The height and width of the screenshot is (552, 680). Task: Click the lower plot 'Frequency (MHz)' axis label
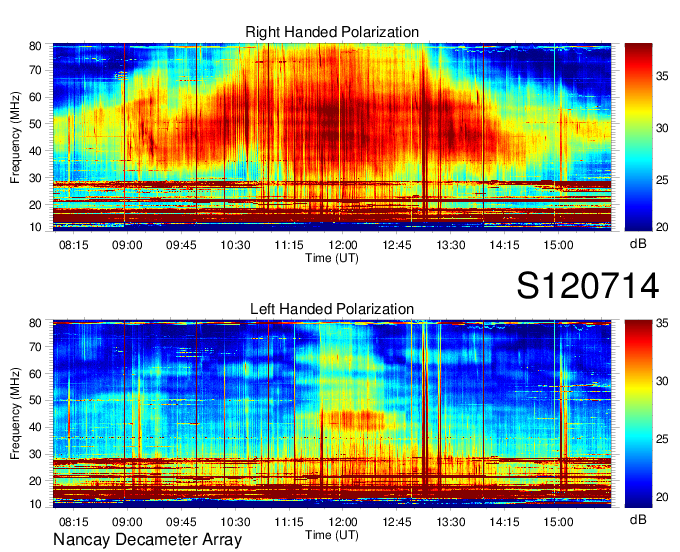coord(15,414)
